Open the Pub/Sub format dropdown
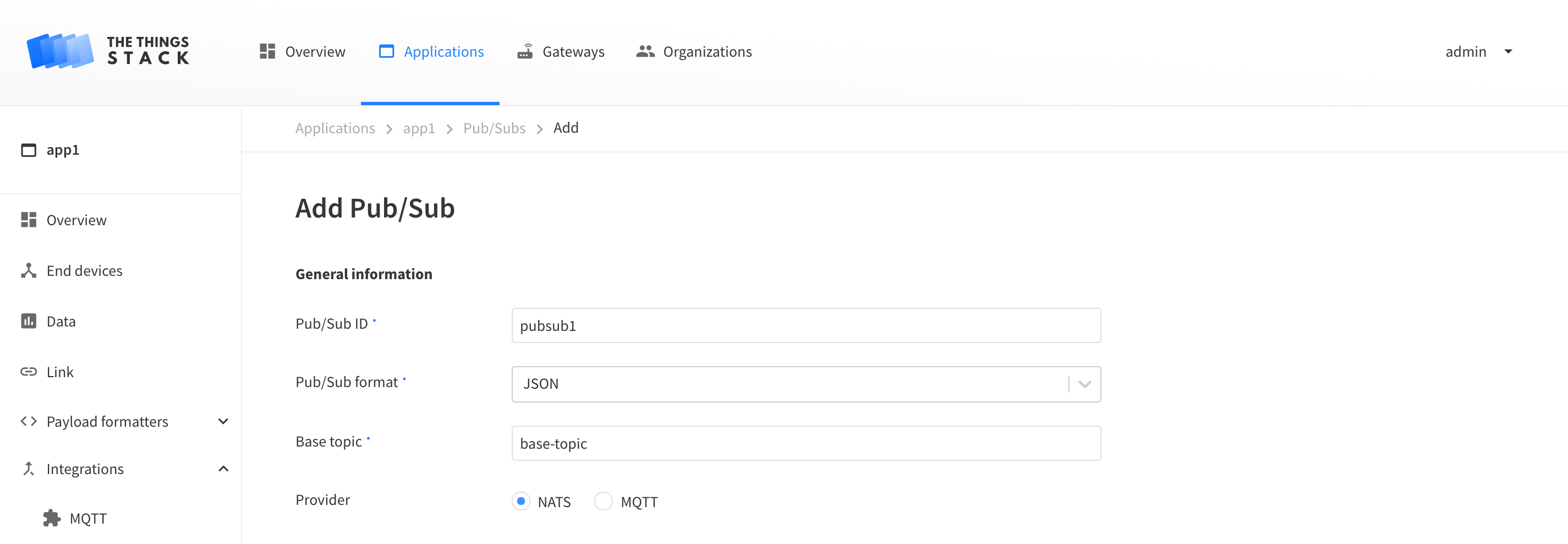The width and height of the screenshot is (1568, 544). 805,384
